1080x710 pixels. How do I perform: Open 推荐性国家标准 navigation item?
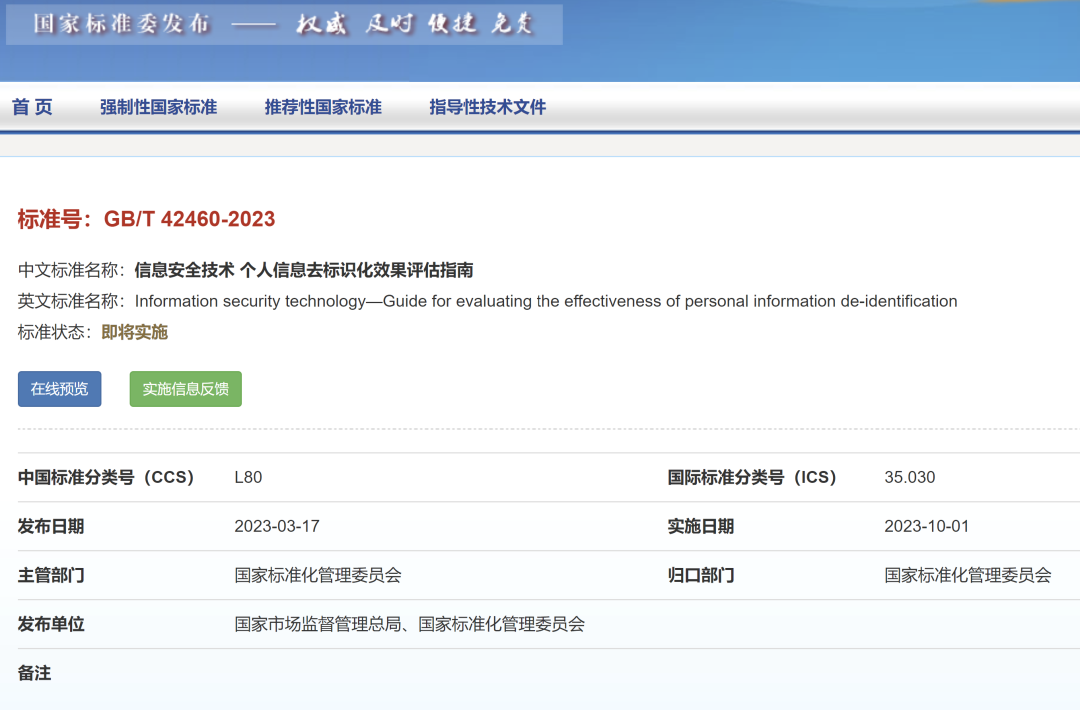point(323,107)
